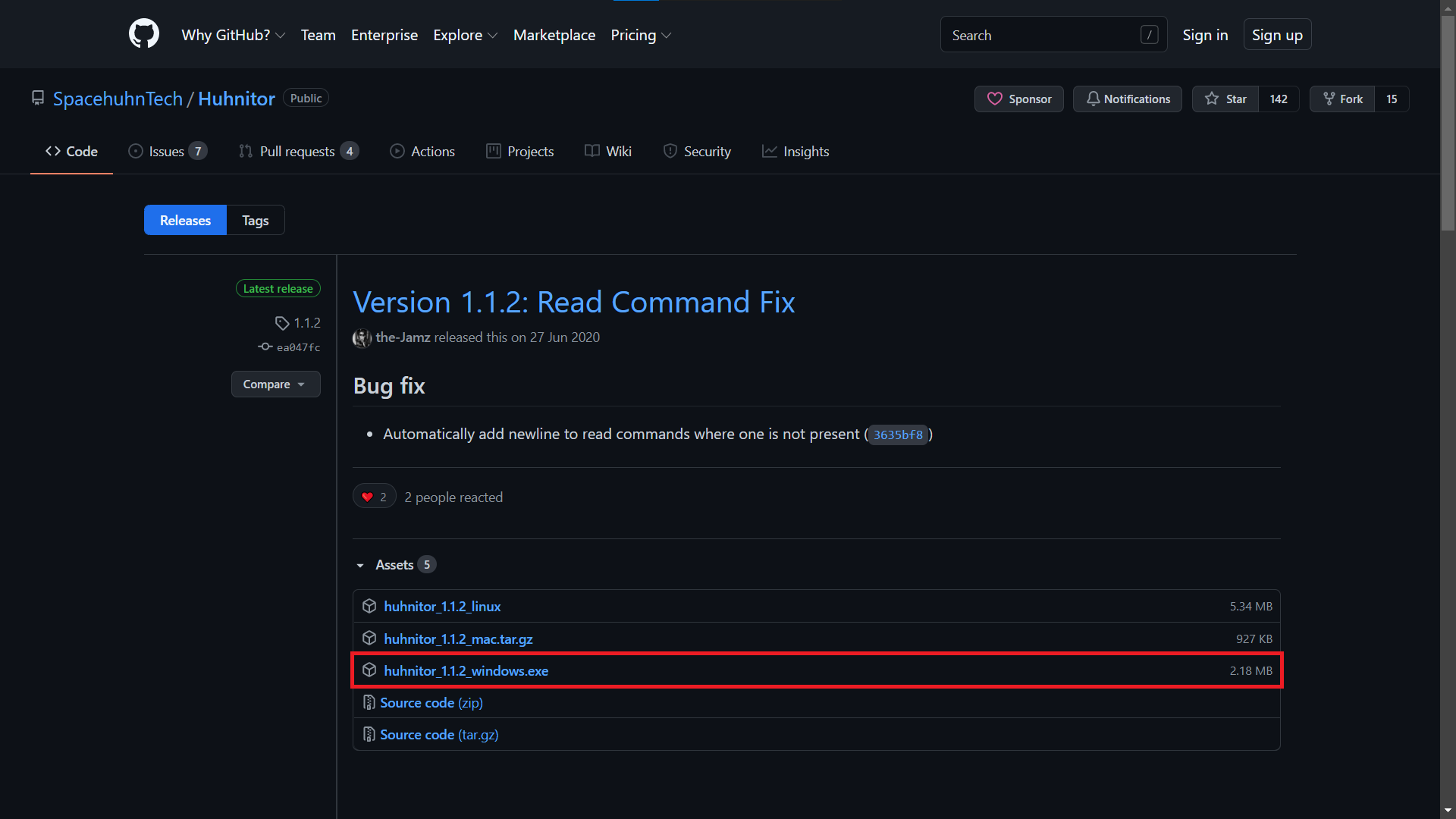The width and height of the screenshot is (1456, 819).
Task: Click the slash shortcut icon in the search box
Action: click(x=1150, y=35)
